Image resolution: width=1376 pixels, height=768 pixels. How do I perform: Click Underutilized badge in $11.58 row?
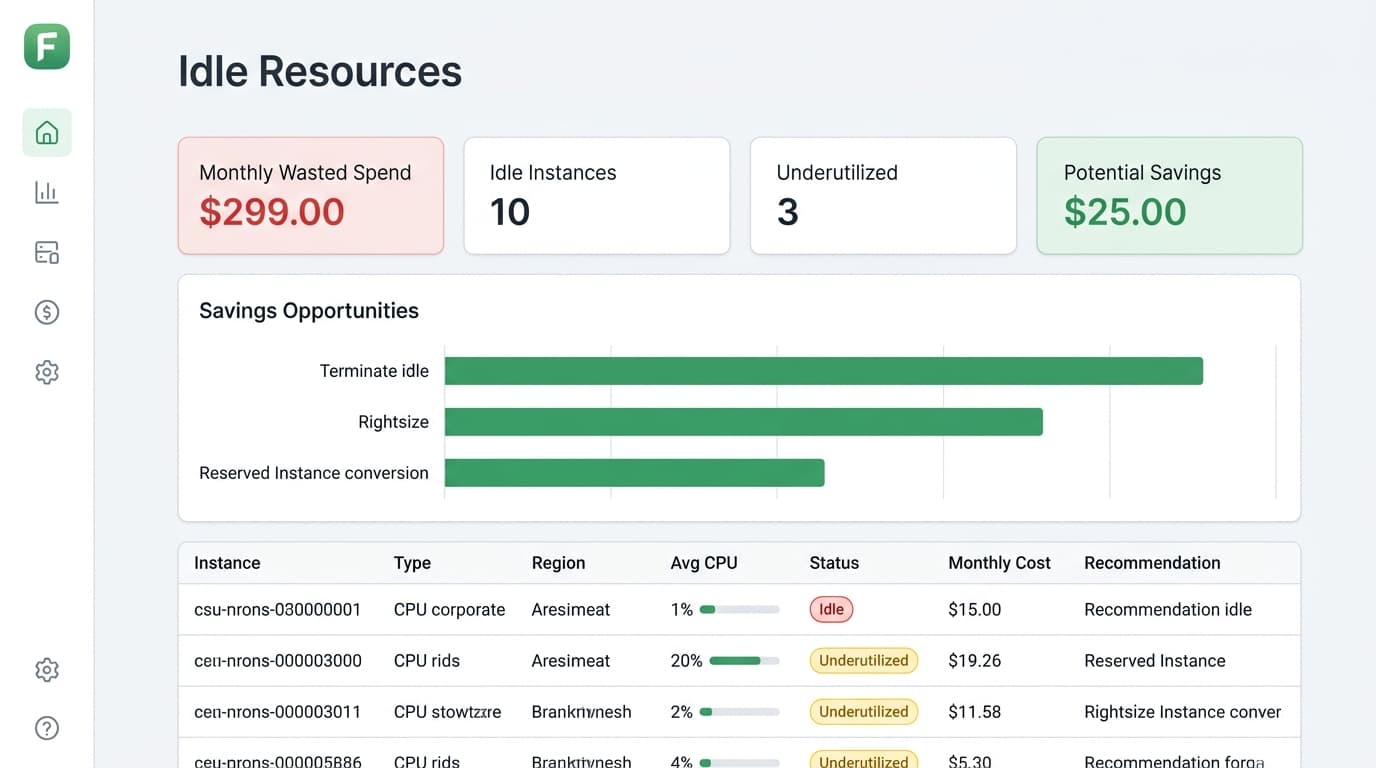864,712
